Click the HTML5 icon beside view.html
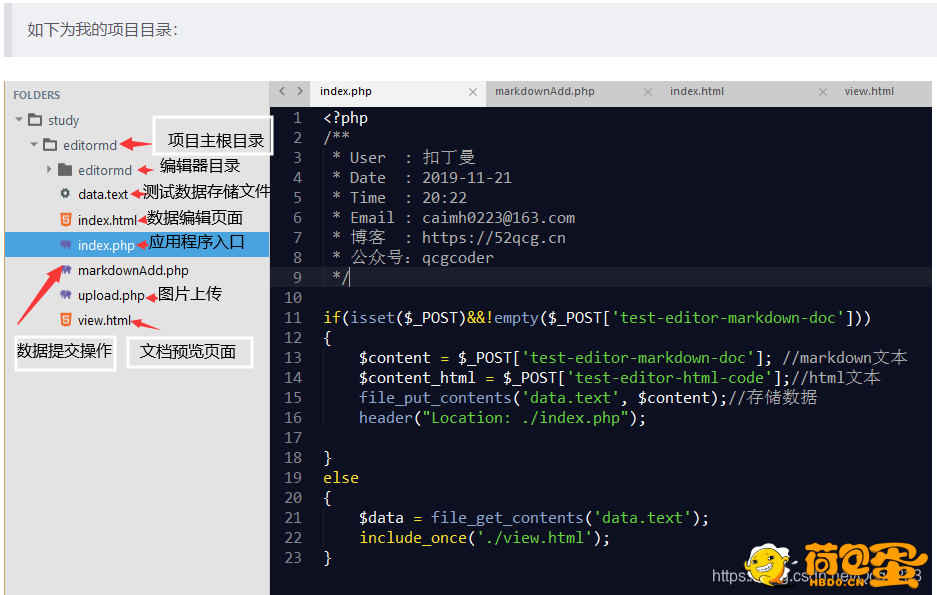Image resolution: width=937 pixels, height=595 pixels. pos(66,320)
